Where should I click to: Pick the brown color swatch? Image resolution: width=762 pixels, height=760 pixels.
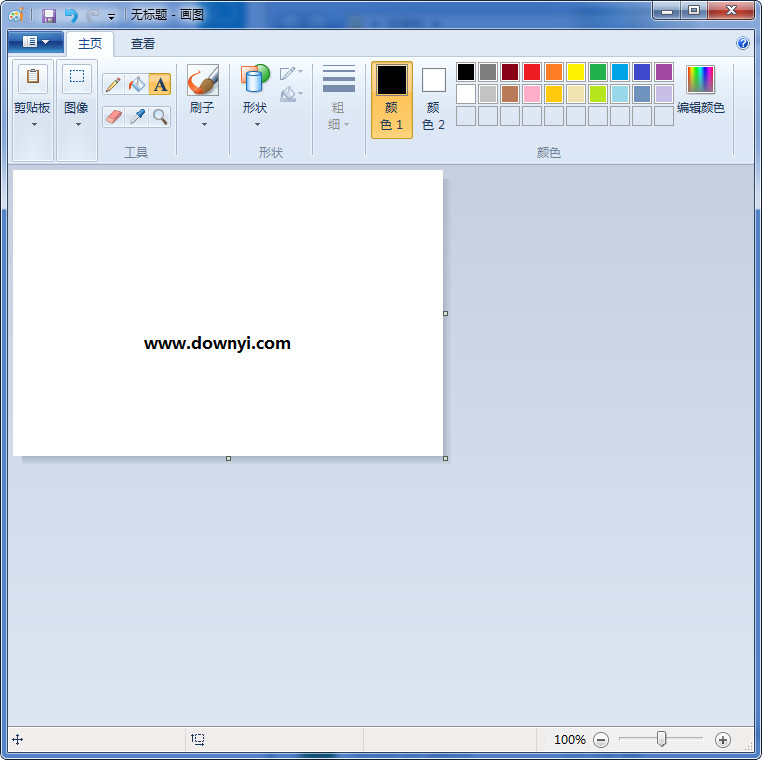[x=510, y=94]
